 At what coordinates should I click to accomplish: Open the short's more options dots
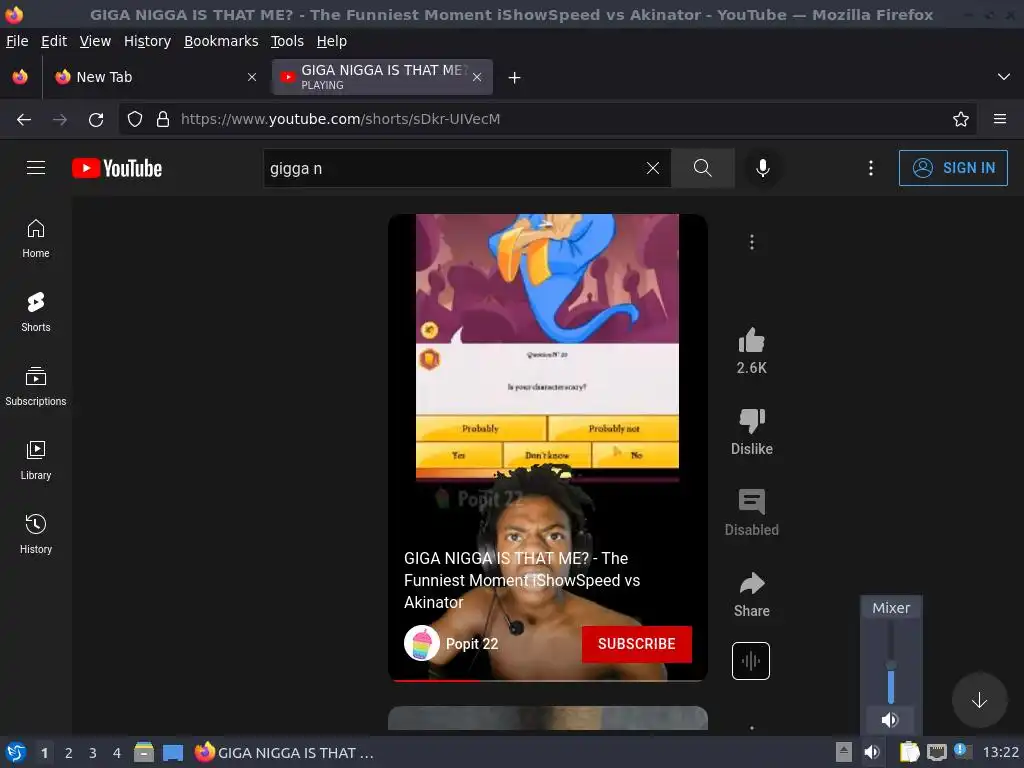tap(752, 242)
